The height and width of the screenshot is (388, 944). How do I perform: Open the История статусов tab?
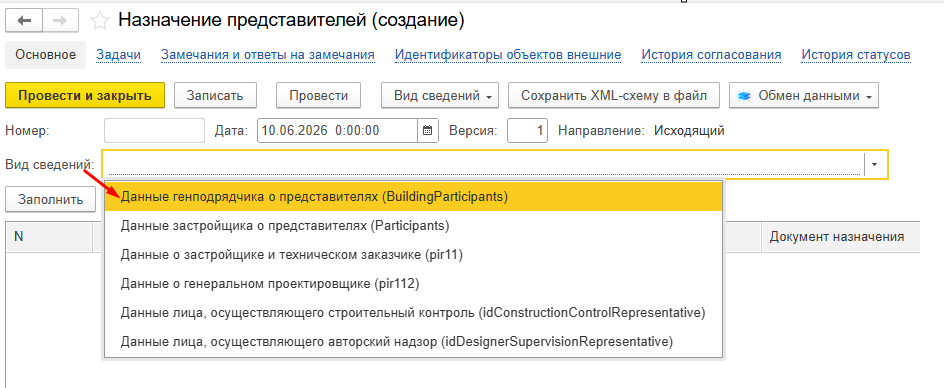[856, 55]
